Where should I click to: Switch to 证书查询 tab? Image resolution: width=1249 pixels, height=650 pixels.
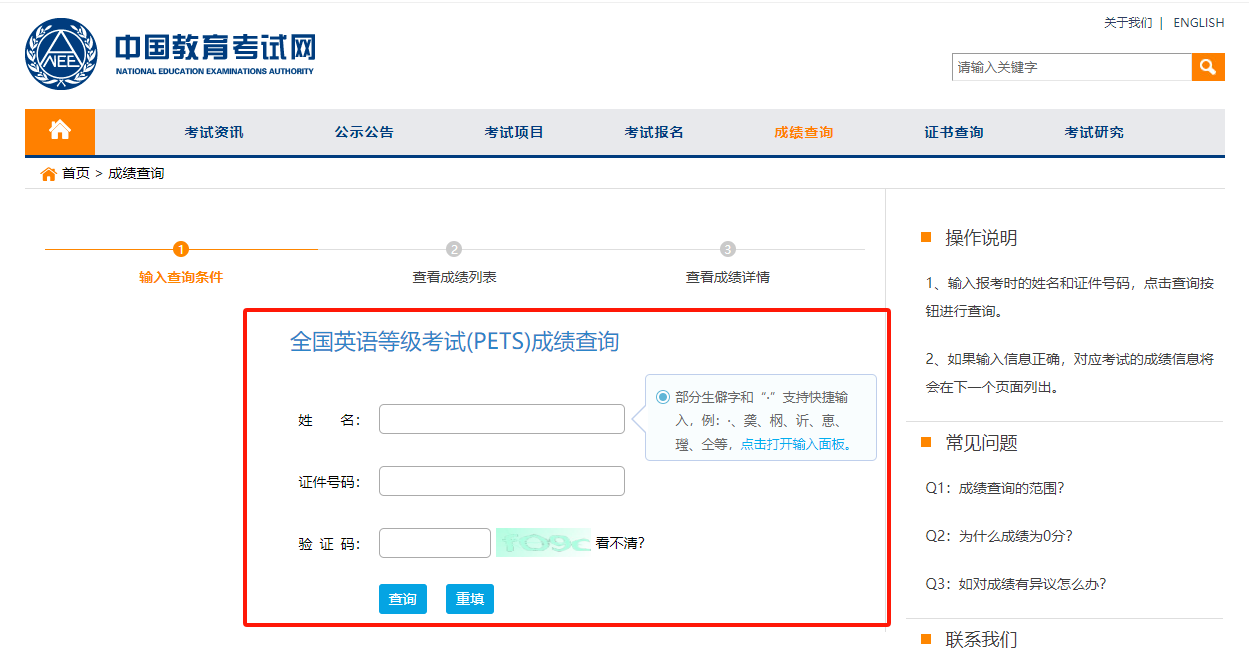[953, 131]
